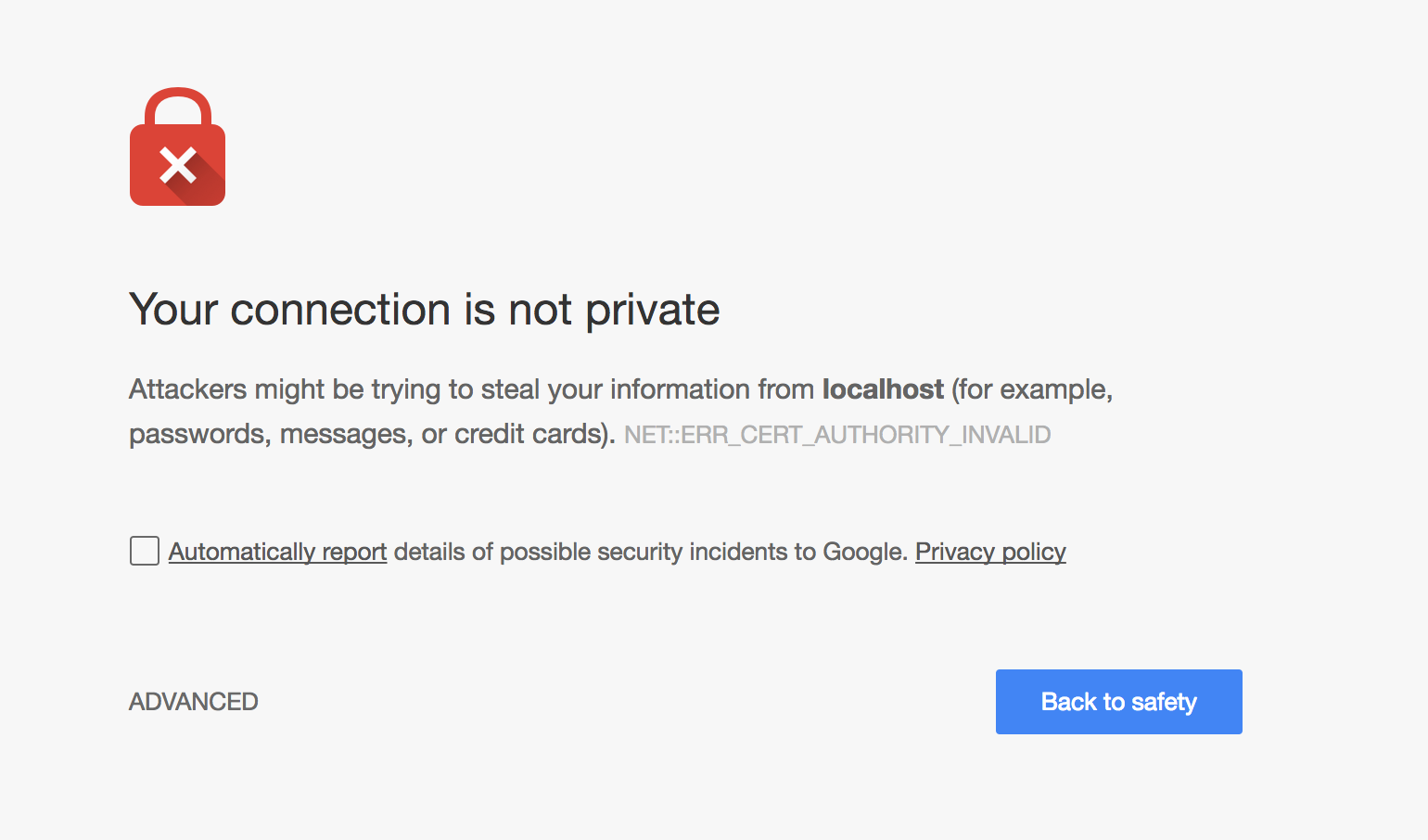The image size is (1428, 840).
Task: Click the word 'Your' starting the heading
Action: pyautogui.click(x=173, y=311)
